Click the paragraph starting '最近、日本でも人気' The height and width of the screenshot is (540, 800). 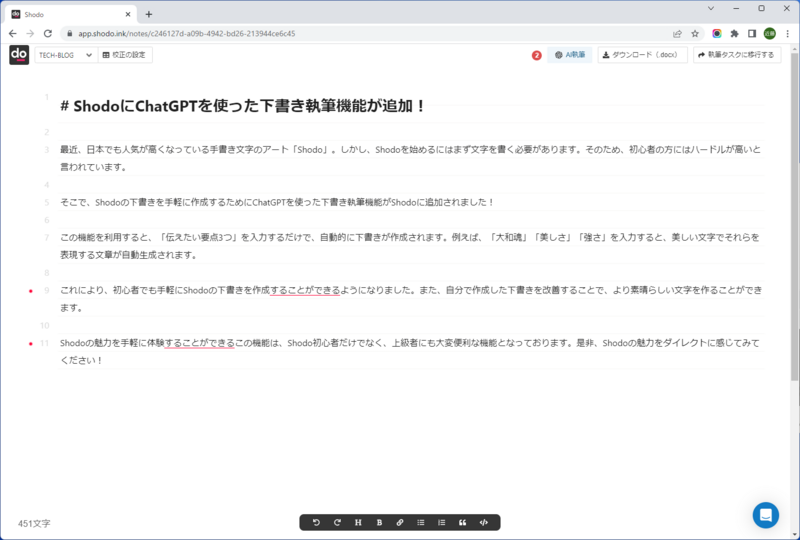coord(411,158)
